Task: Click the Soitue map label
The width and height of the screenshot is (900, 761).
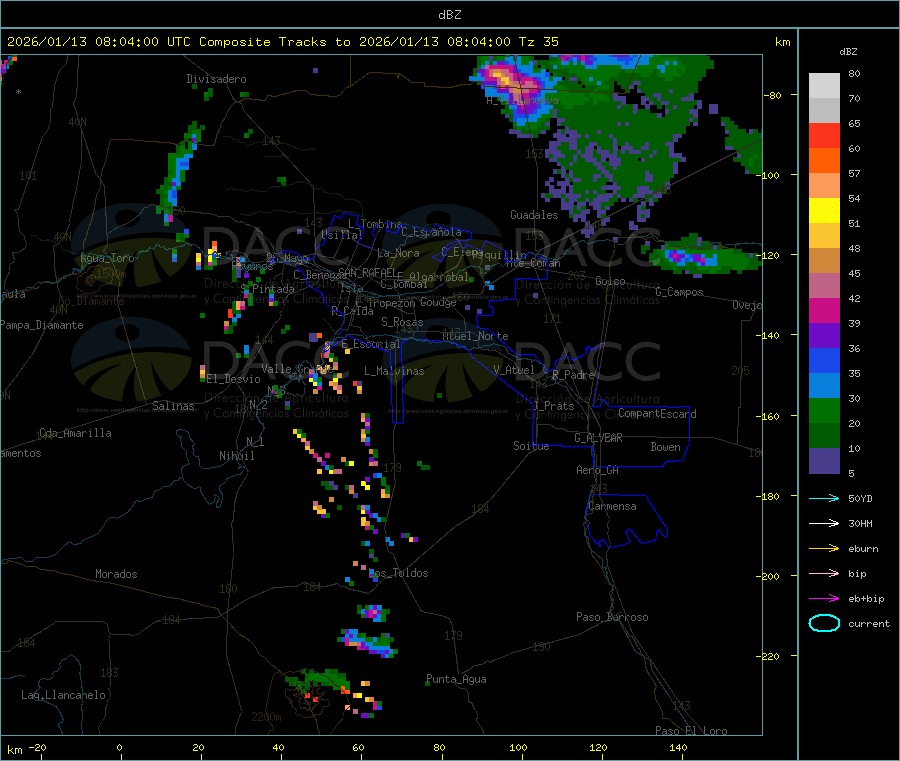Action: [531, 446]
